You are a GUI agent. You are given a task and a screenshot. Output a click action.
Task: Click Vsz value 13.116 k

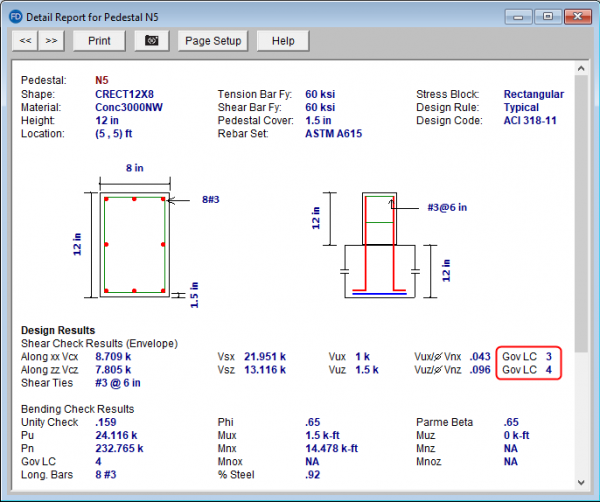tap(265, 370)
